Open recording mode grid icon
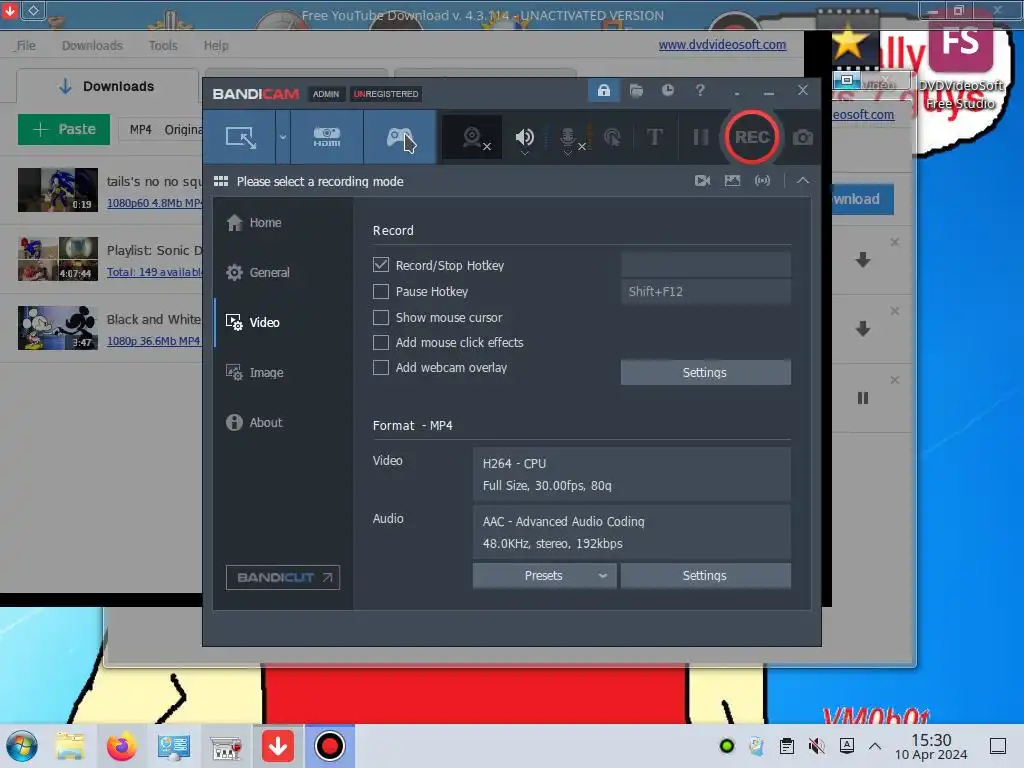This screenshot has width=1024, height=768. 221,182
